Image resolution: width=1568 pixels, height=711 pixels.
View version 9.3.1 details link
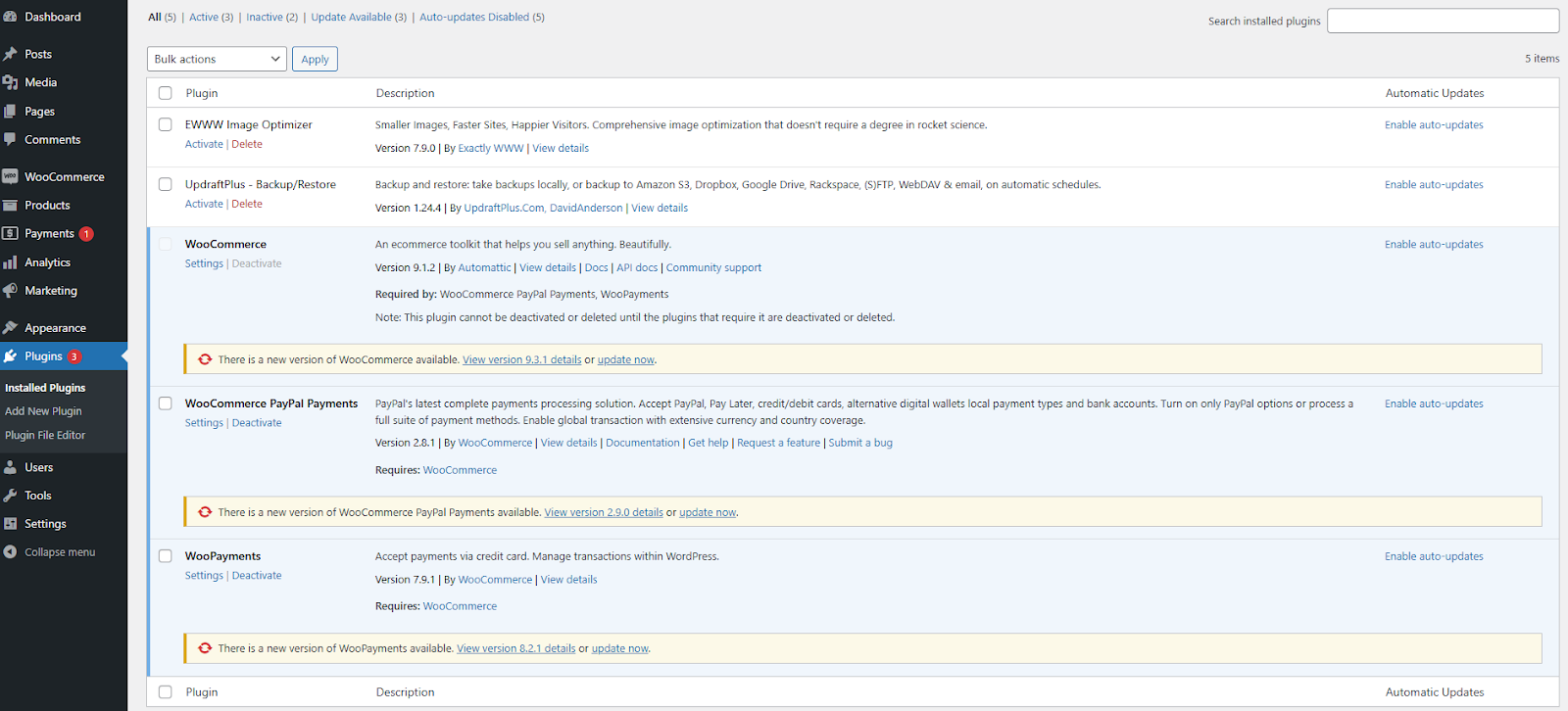[521, 359]
